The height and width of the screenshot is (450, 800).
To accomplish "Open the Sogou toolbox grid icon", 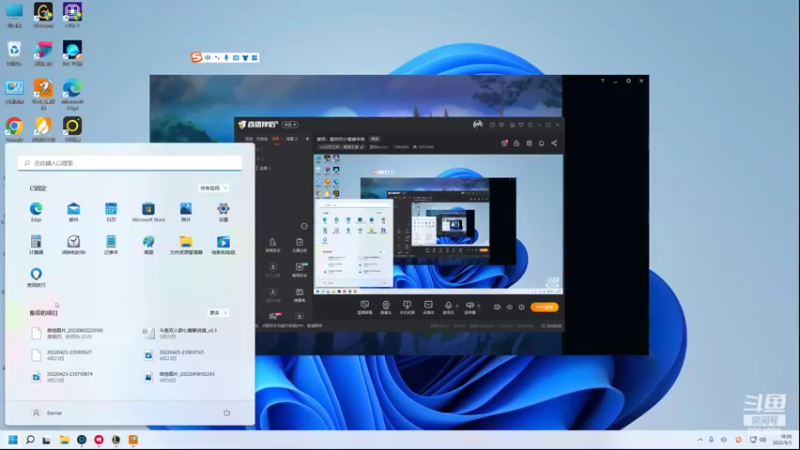I will click(x=254, y=58).
